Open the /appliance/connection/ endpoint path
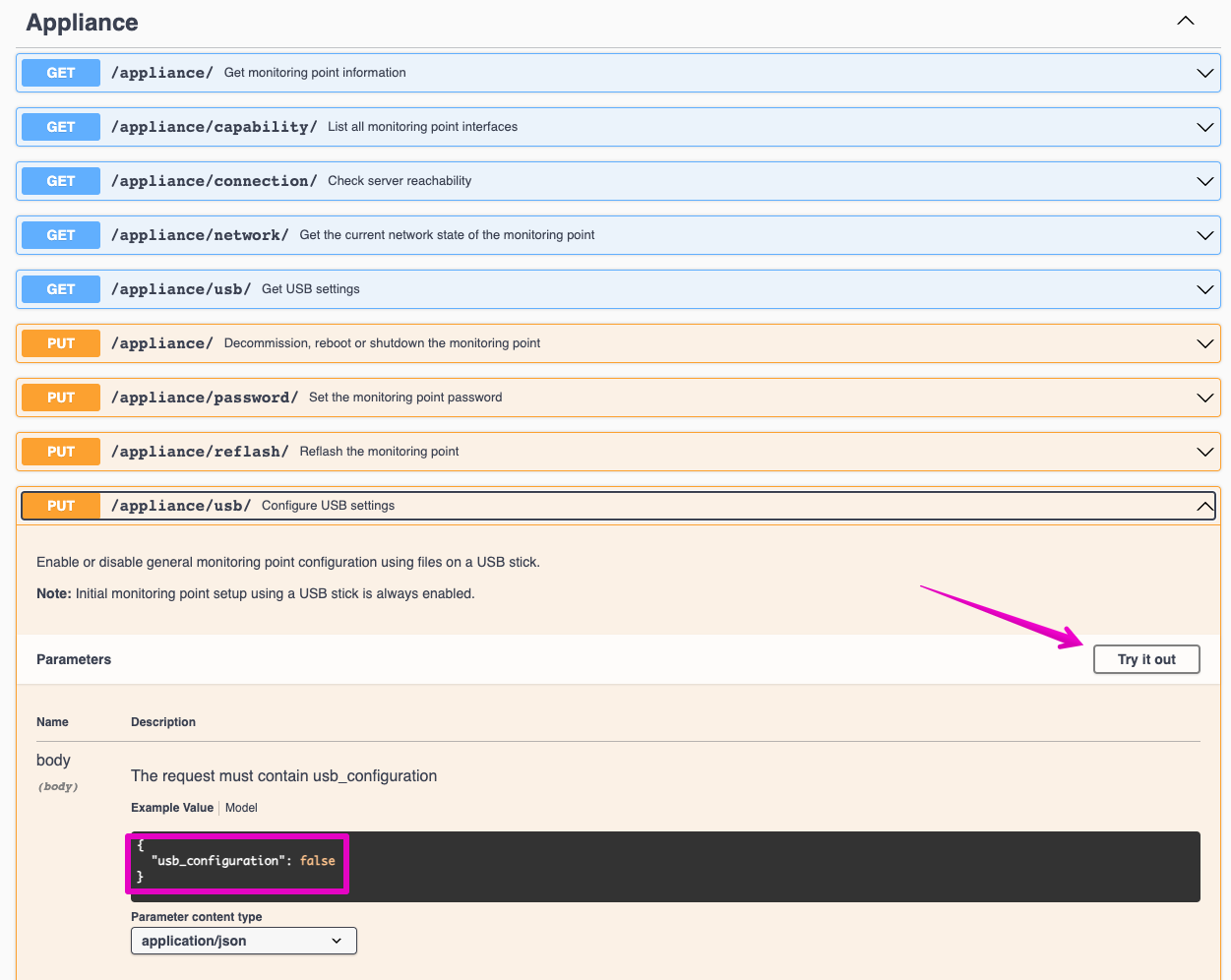This screenshot has width=1231, height=980. [x=214, y=181]
